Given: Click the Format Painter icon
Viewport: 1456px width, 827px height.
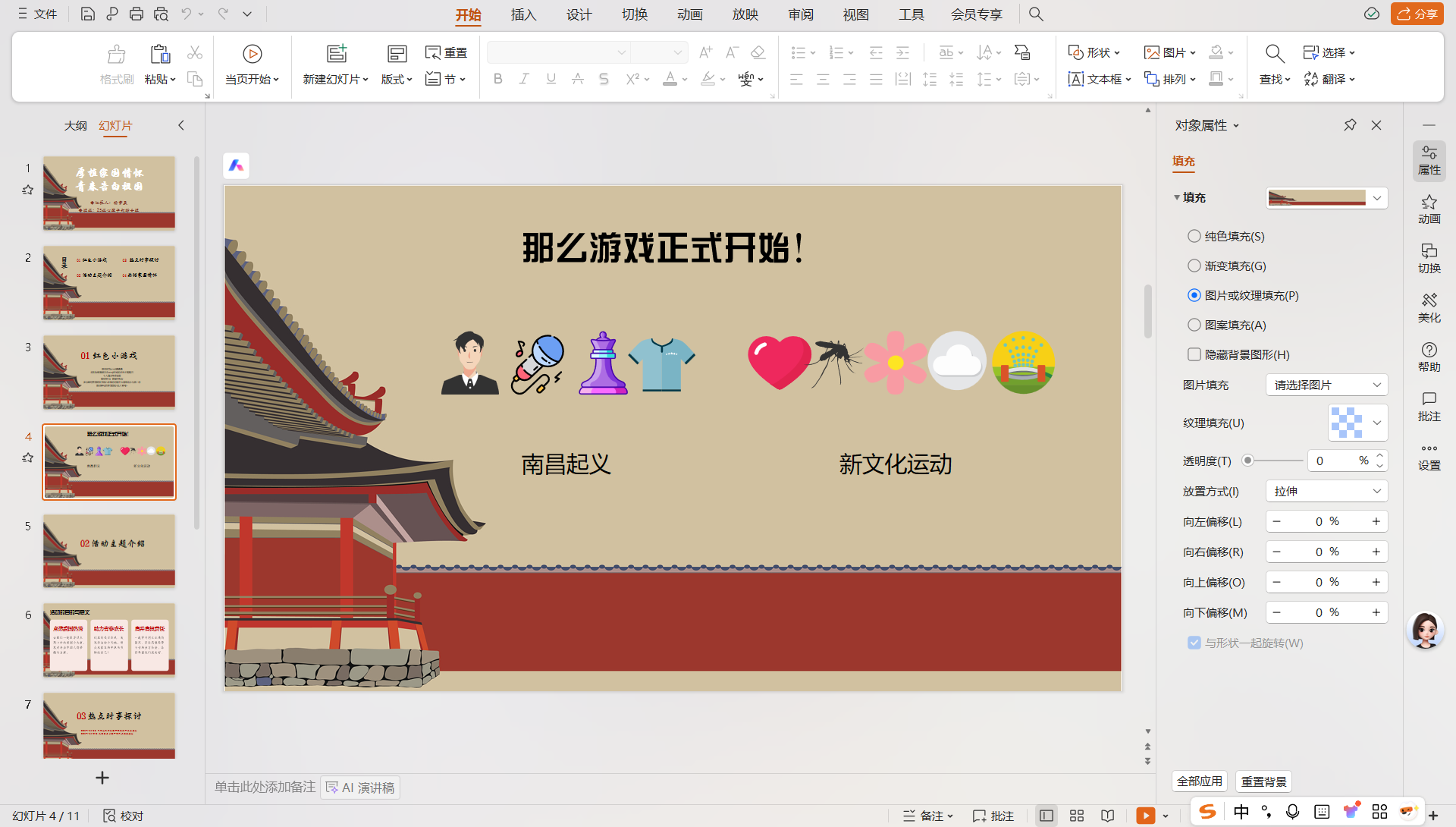Looking at the screenshot, I should tap(116, 55).
